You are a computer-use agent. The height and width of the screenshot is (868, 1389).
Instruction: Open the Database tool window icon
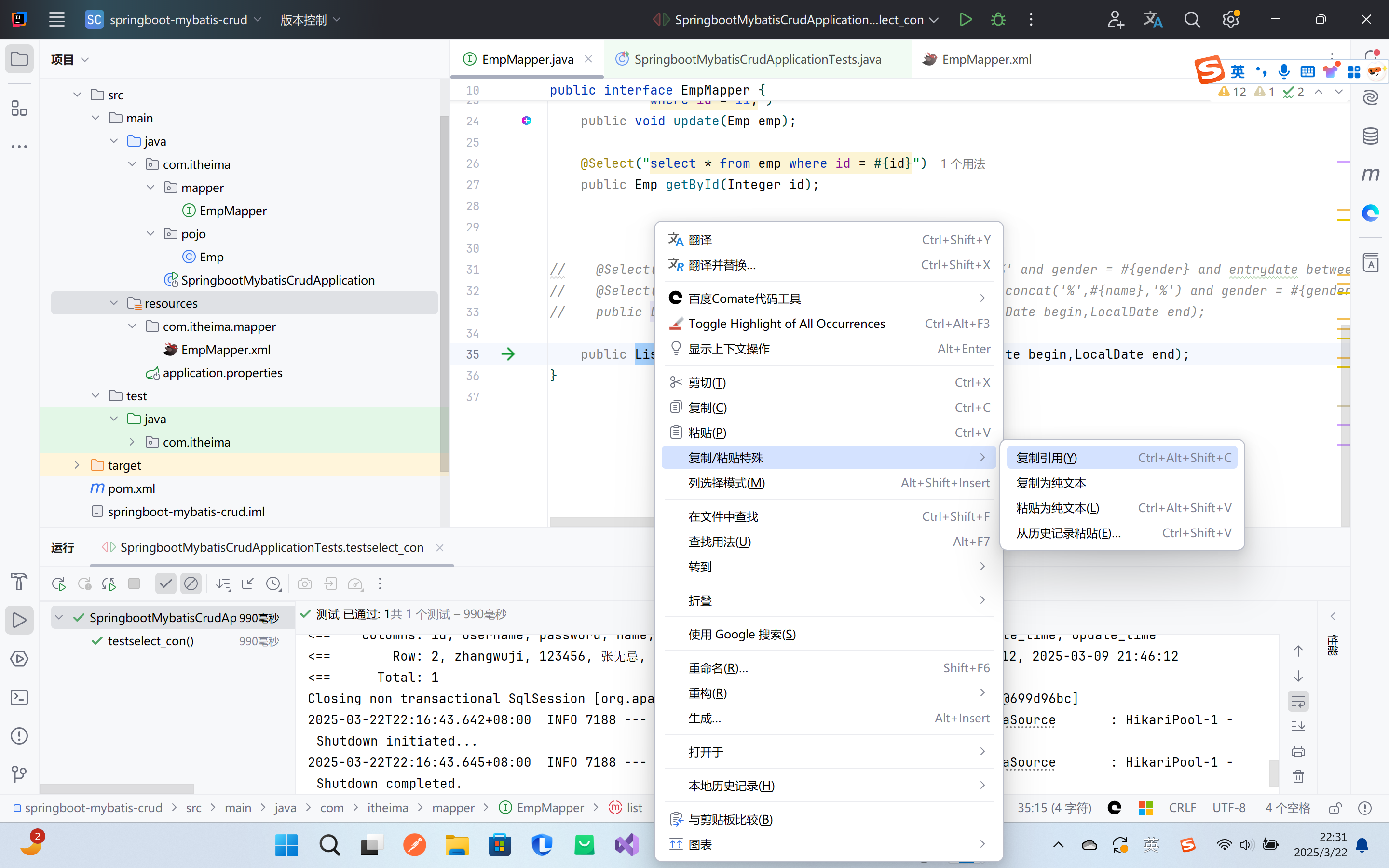(1371, 136)
